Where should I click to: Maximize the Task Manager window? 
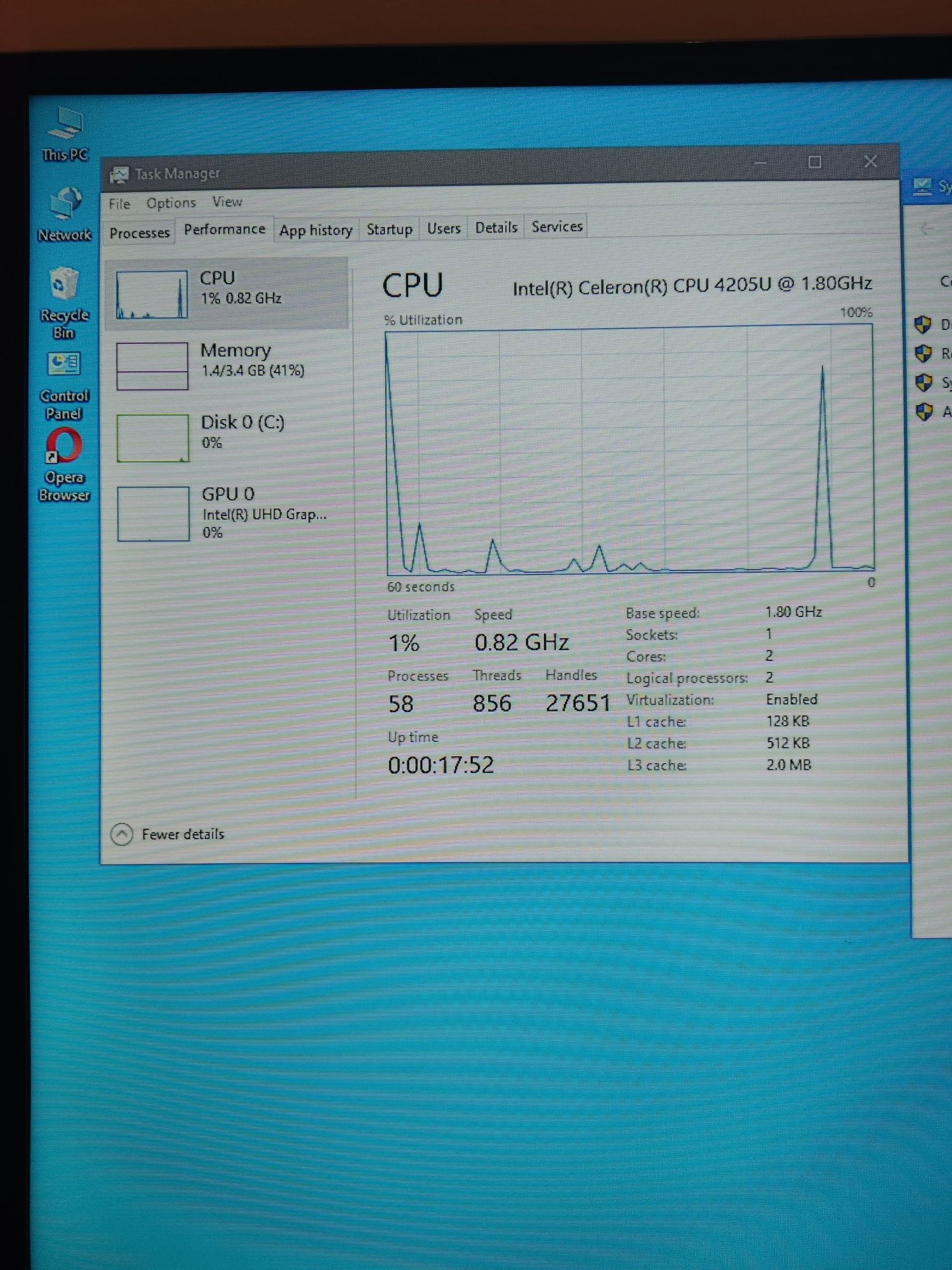coord(815,163)
